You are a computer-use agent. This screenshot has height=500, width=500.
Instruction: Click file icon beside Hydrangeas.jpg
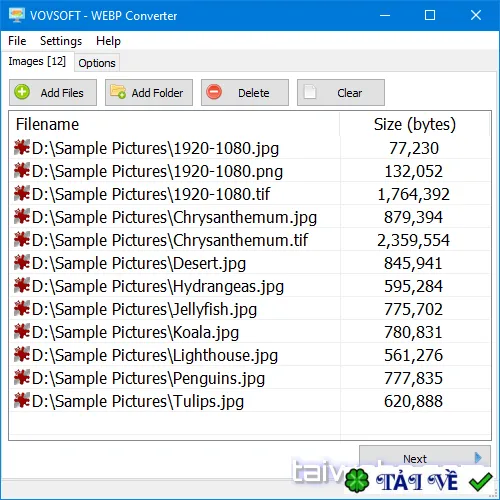[x=22, y=286]
